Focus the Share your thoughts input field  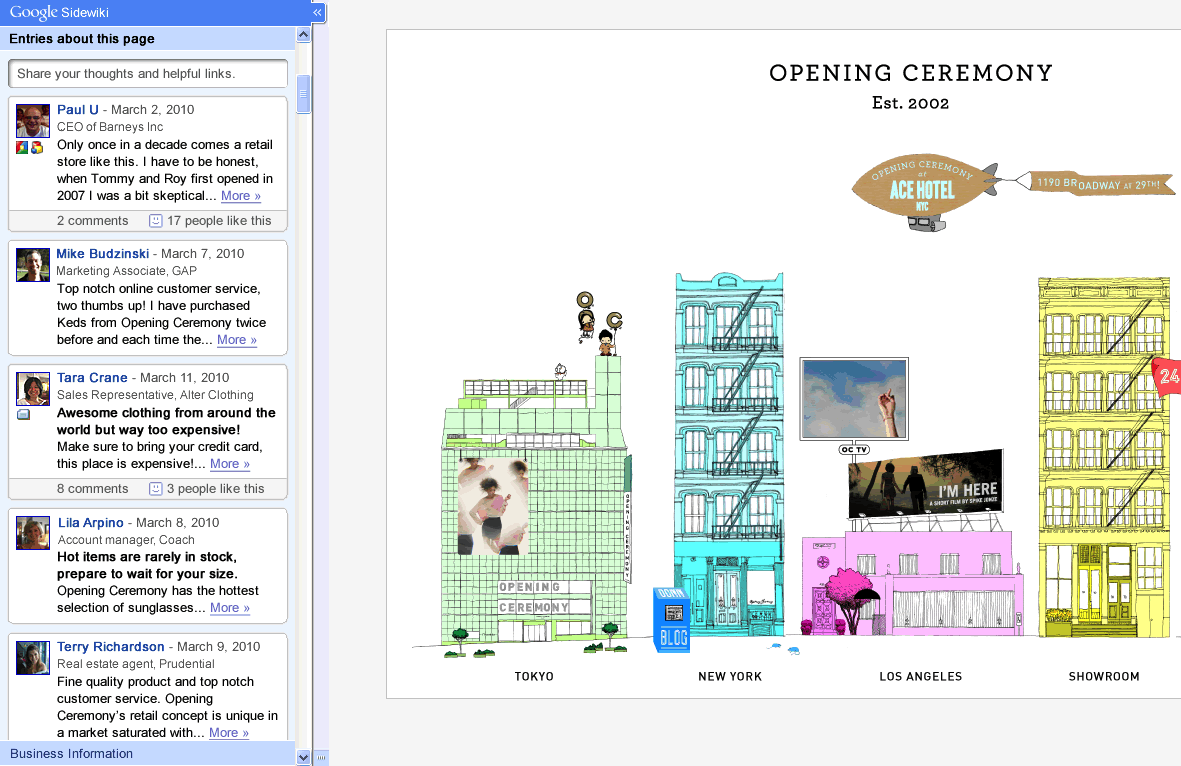(148, 74)
